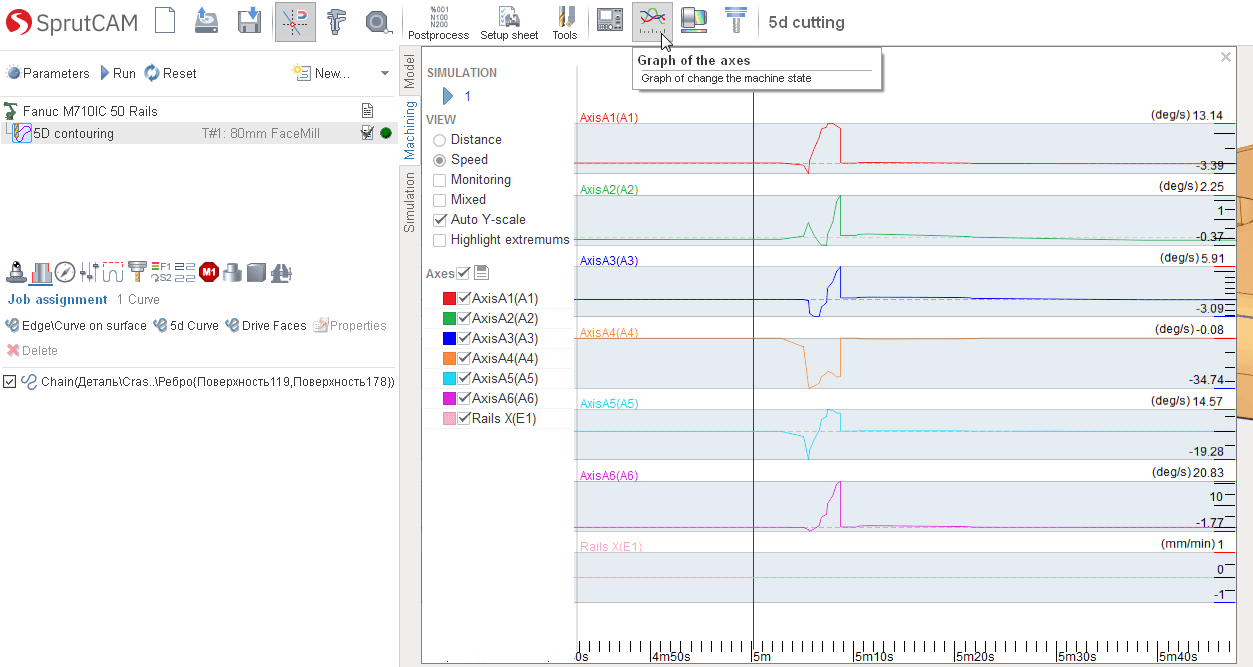The image size is (1253, 667).
Task: Add an Edge\Curve on surface item
Action: 76,326
